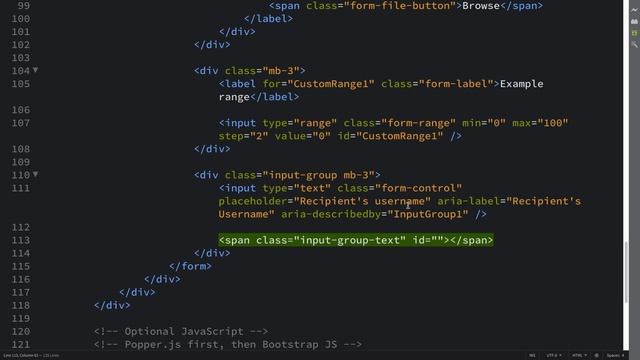Click the line and column status text
Screen dimensions: 640x360
click(22, 356)
